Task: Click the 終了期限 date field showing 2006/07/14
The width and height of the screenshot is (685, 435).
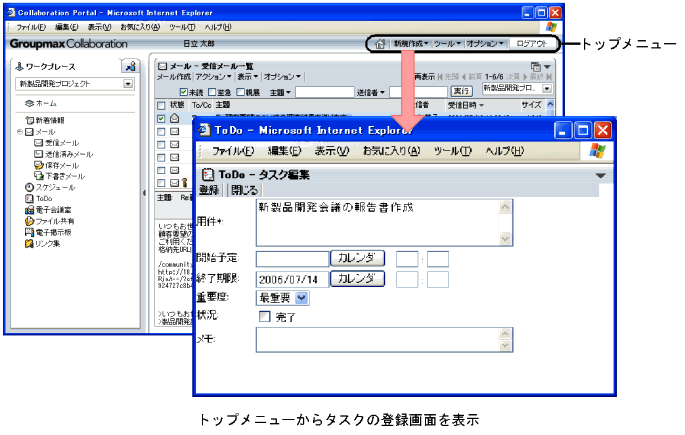Action: [292, 279]
